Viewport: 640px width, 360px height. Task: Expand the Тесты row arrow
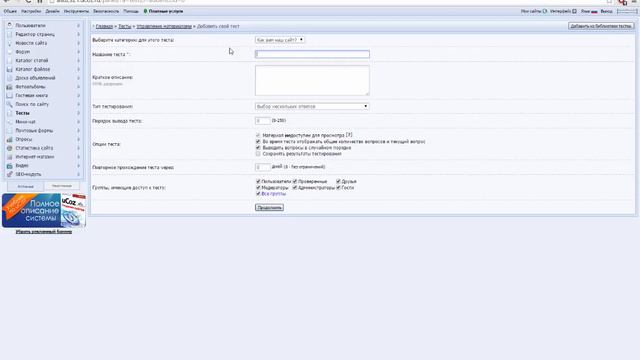[78, 113]
